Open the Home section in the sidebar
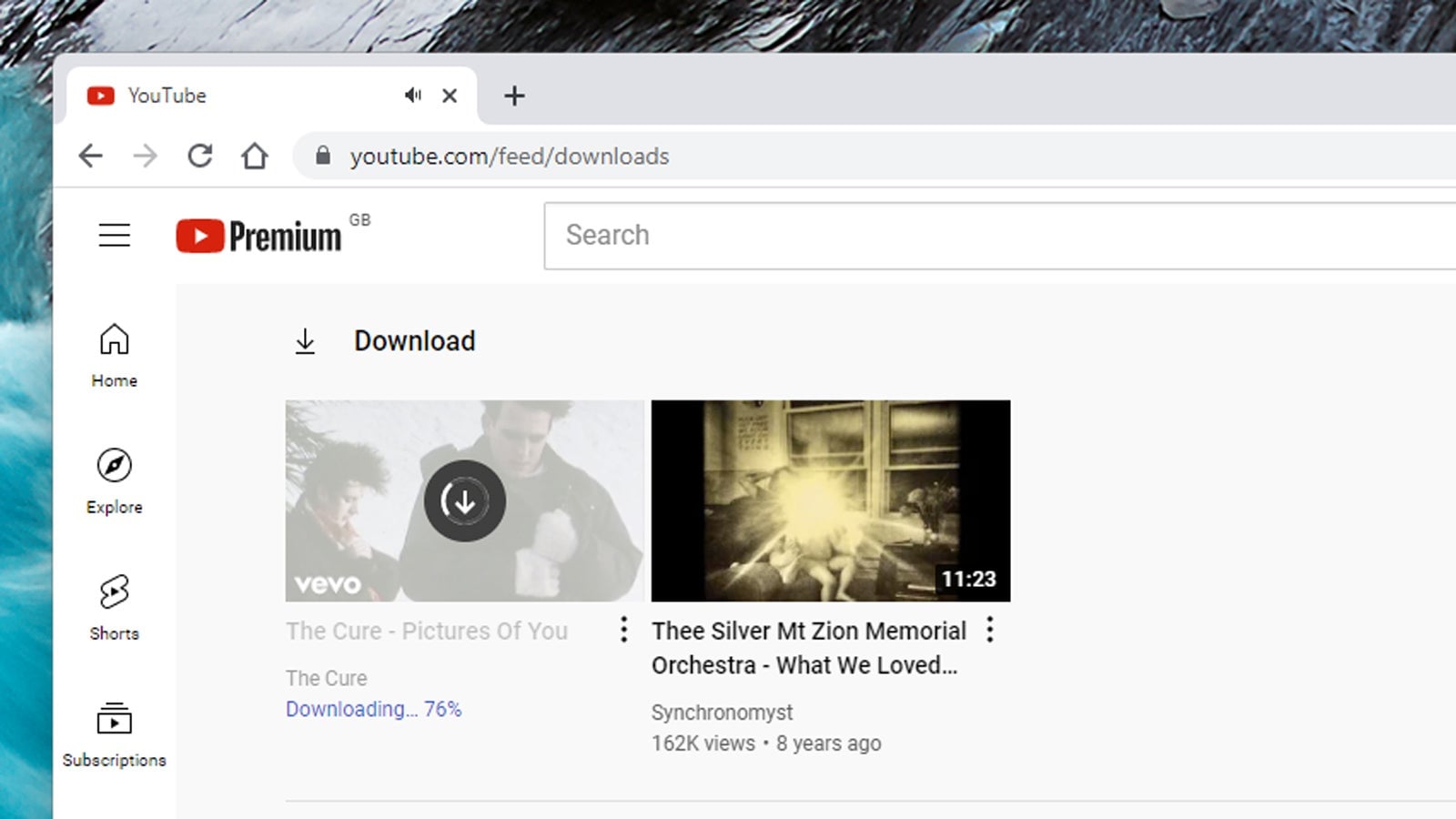 coord(113,355)
